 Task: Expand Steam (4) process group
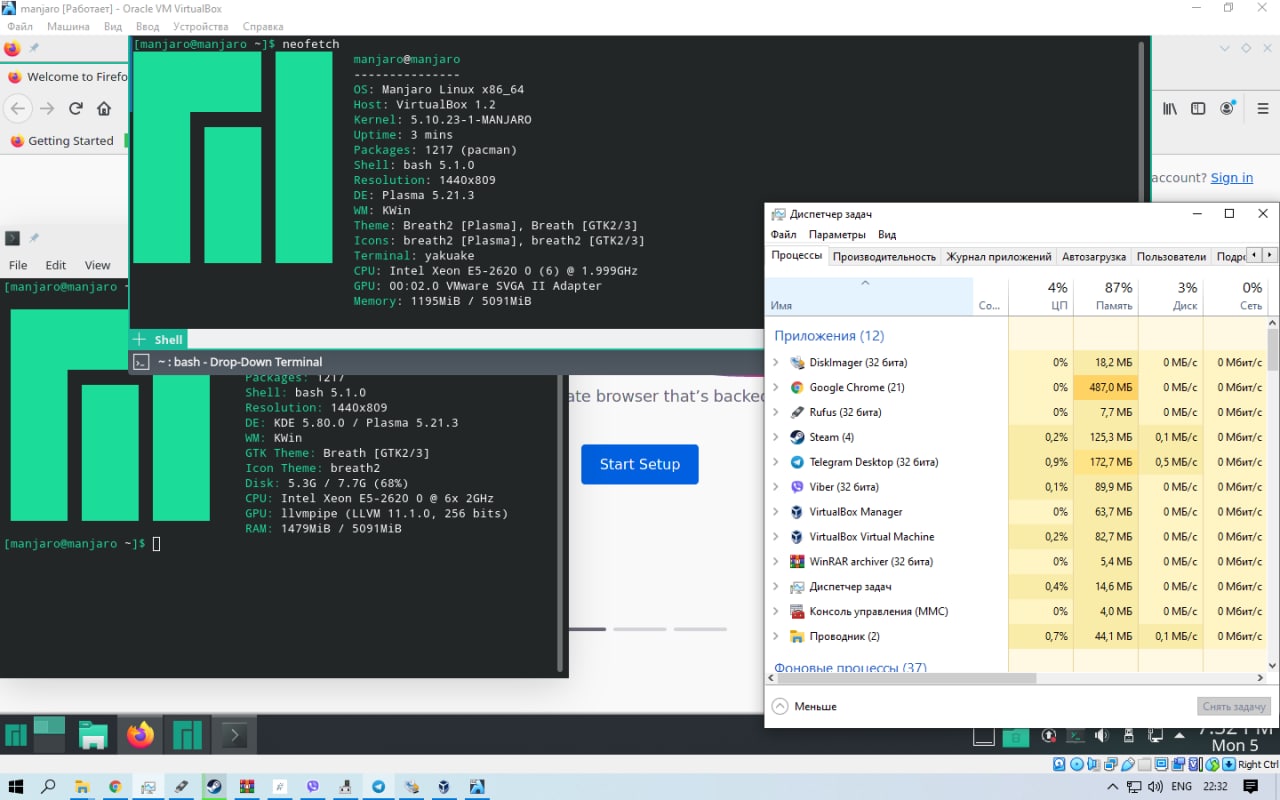(776, 437)
